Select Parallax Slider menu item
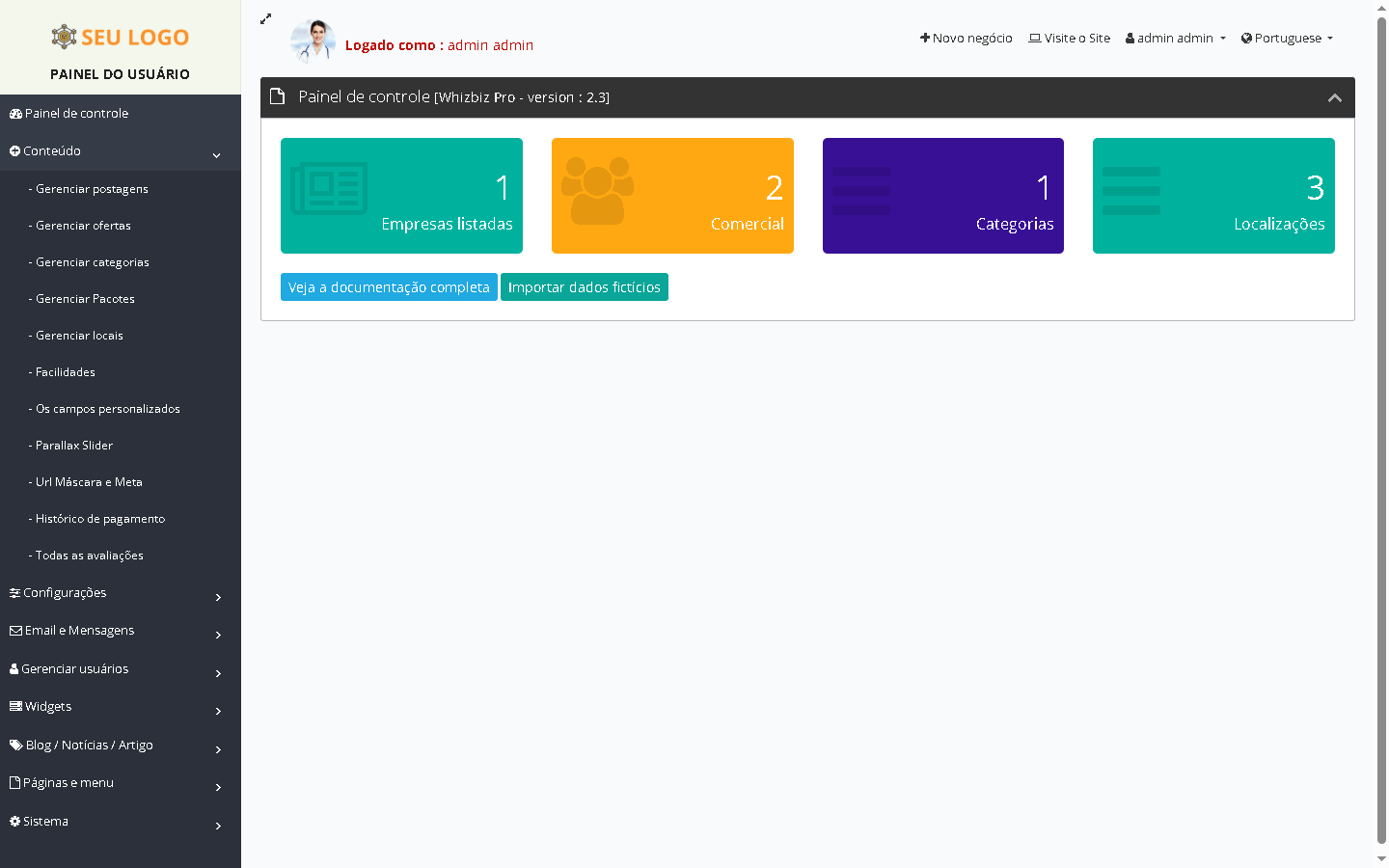Viewport: 1389px width, 868px height. coord(74,446)
